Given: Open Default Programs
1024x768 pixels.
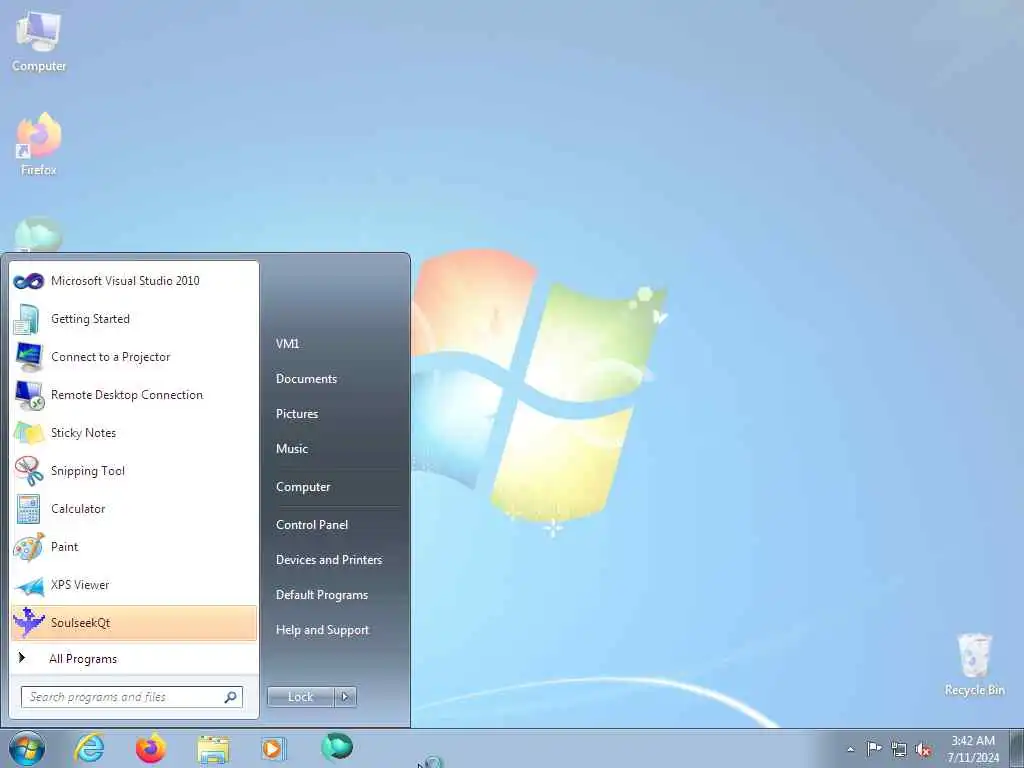Looking at the screenshot, I should click(322, 595).
